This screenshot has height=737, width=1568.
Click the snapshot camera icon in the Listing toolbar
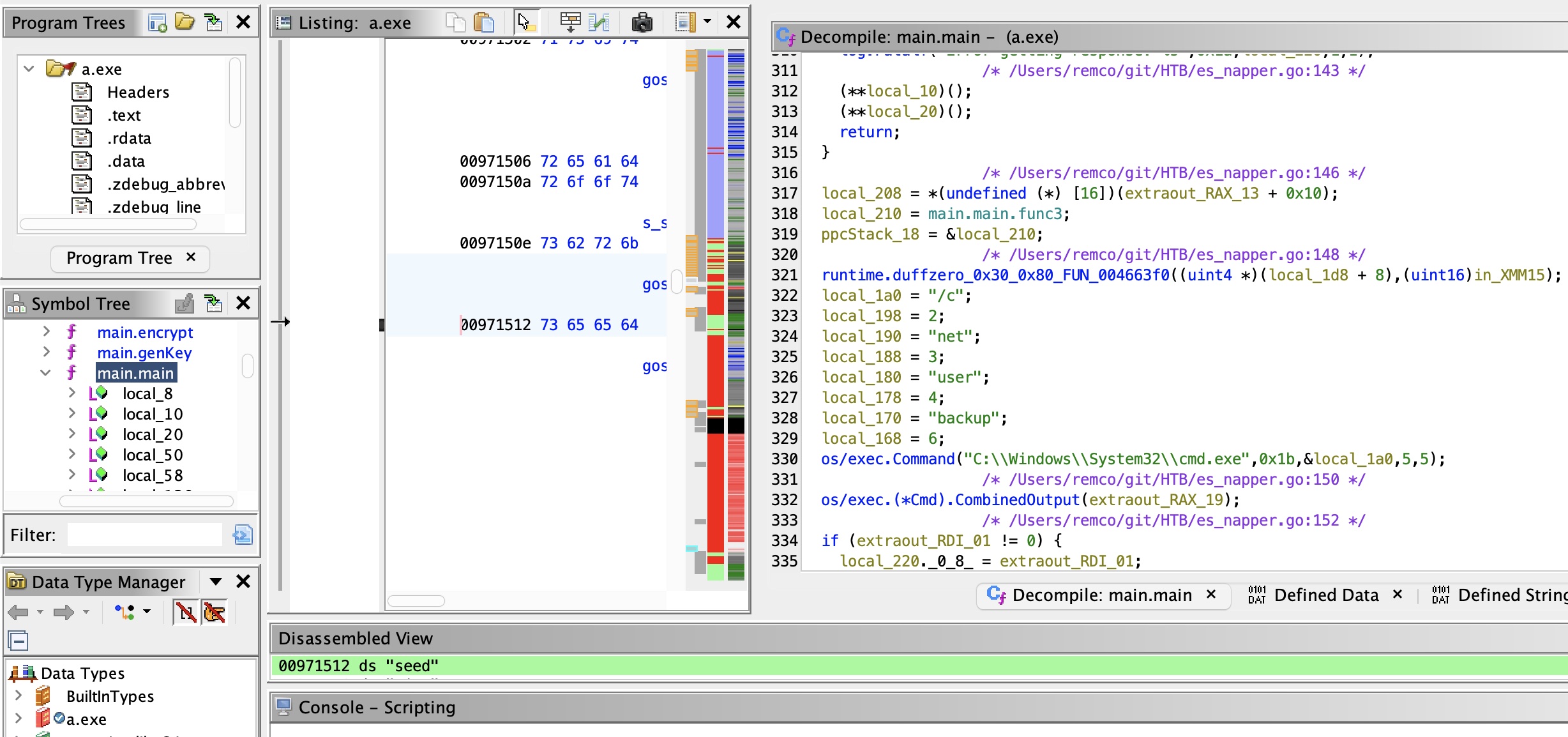tap(642, 23)
